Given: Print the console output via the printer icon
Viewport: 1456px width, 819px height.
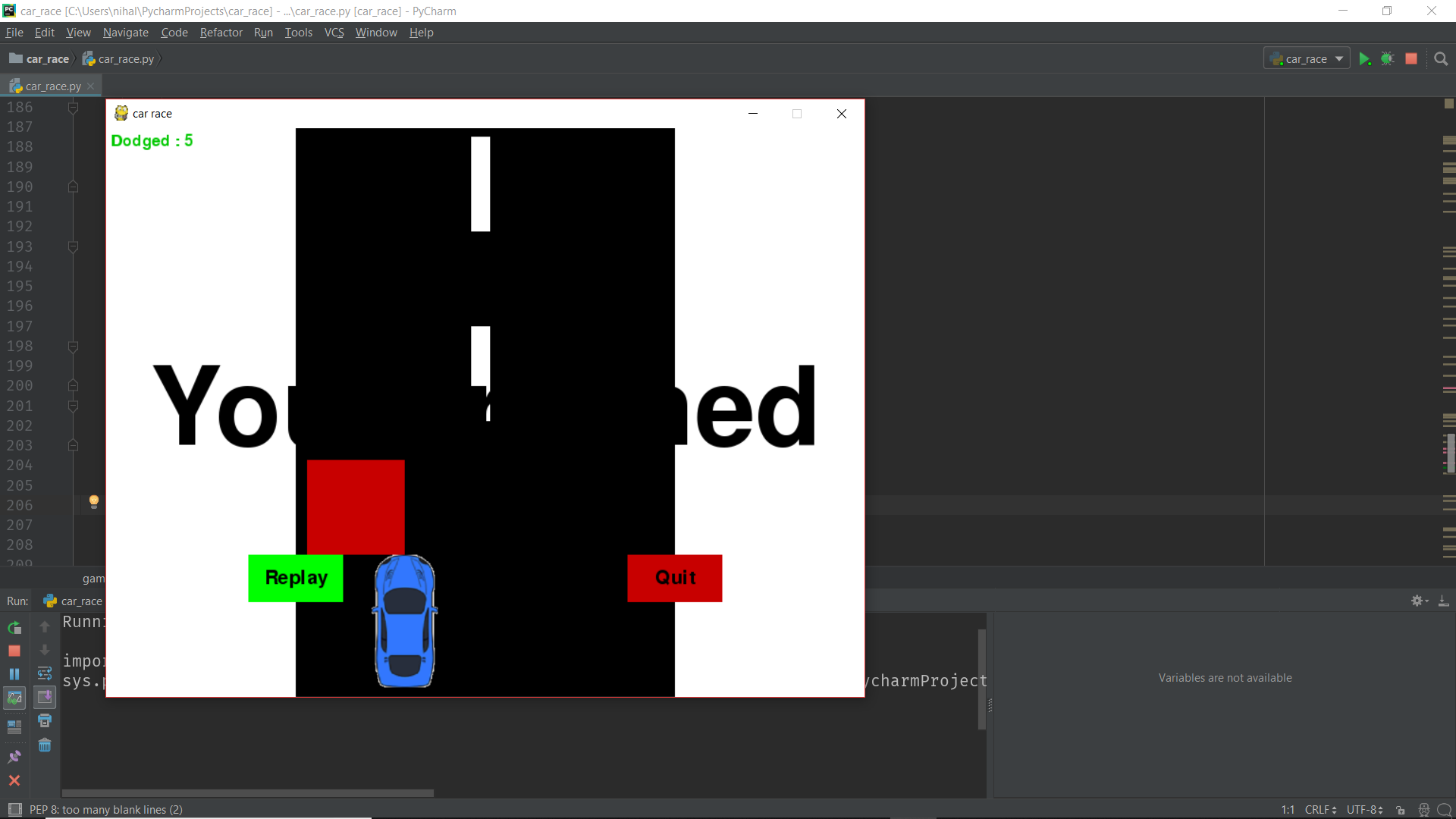Looking at the screenshot, I should pyautogui.click(x=45, y=721).
